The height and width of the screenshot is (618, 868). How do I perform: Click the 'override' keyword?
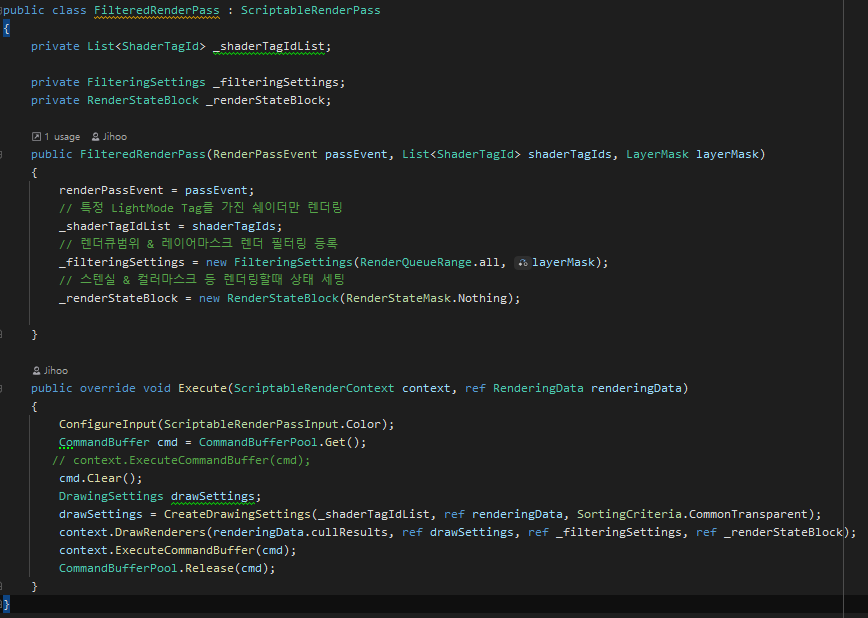click(x=108, y=388)
